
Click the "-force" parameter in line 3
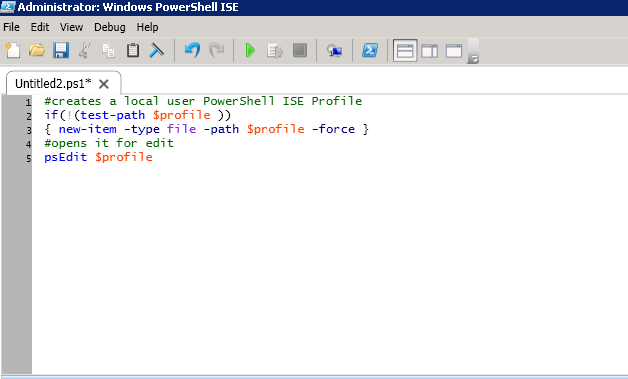click(x=333, y=129)
